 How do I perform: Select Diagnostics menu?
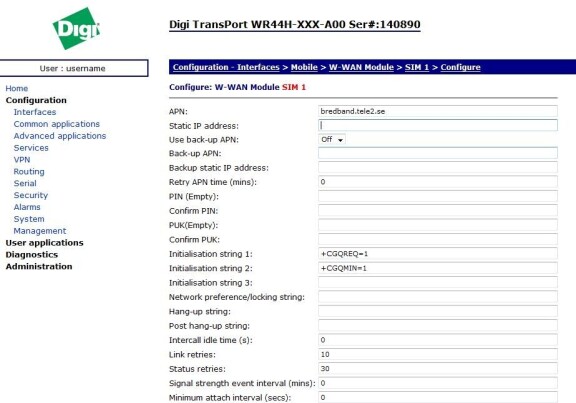pyautogui.click(x=32, y=255)
